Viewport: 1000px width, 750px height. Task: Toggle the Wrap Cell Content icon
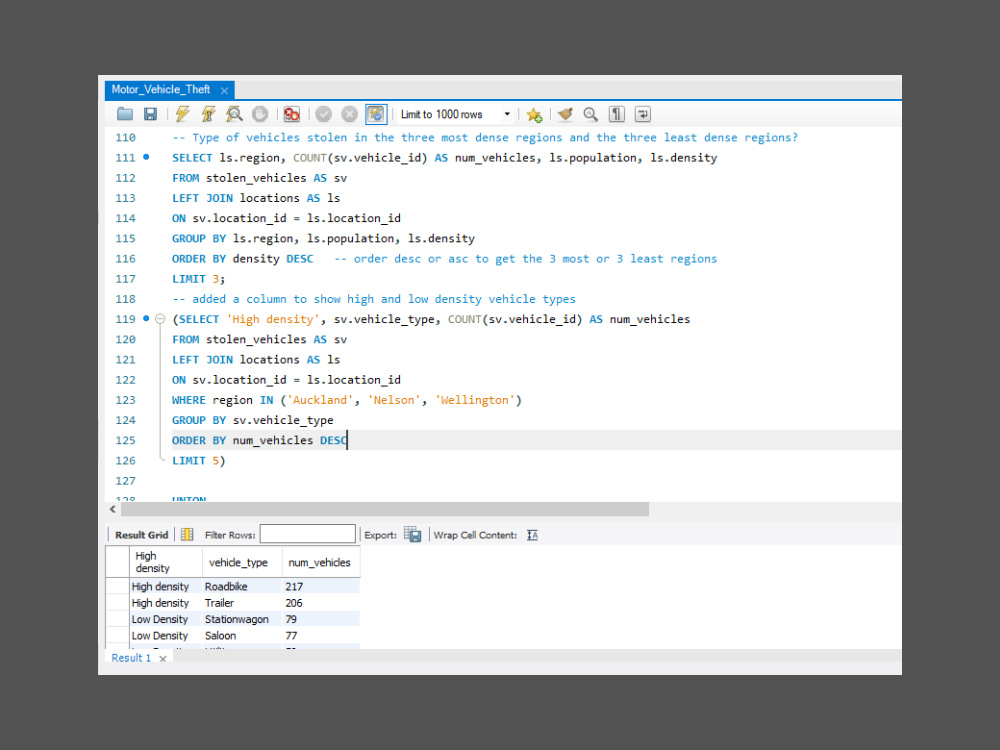[x=533, y=535]
